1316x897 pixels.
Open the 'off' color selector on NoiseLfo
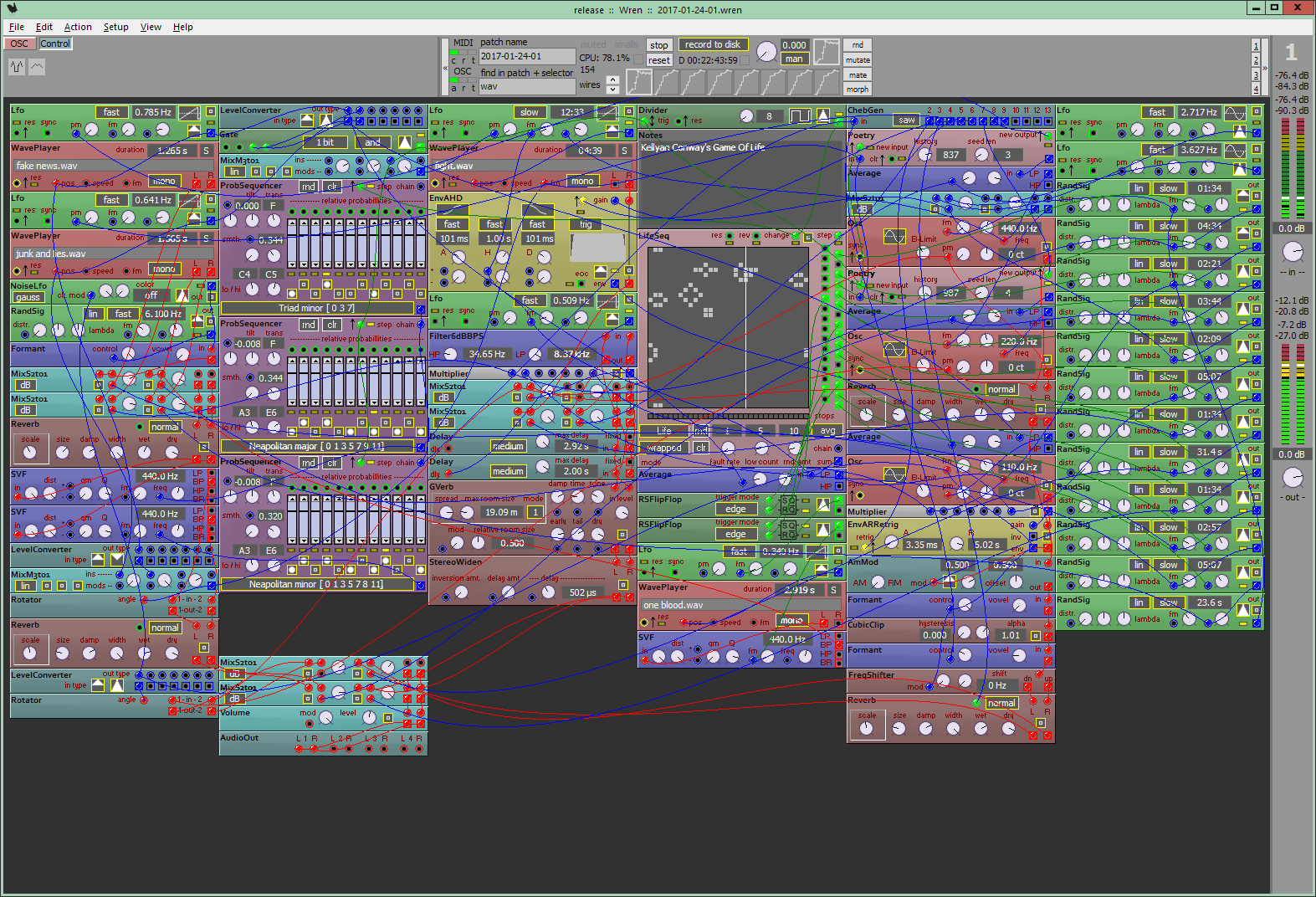coord(151,295)
